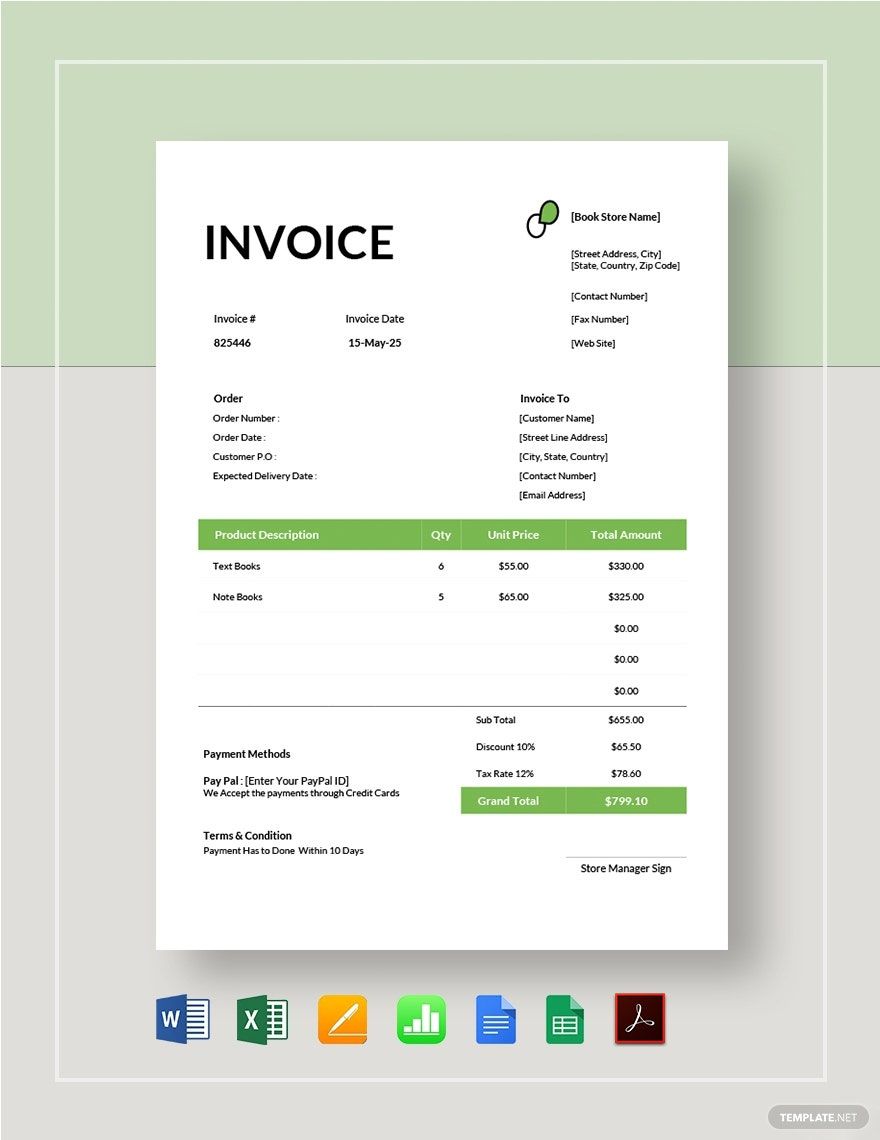Click the green bean store logo
The image size is (880, 1140).
(541, 219)
